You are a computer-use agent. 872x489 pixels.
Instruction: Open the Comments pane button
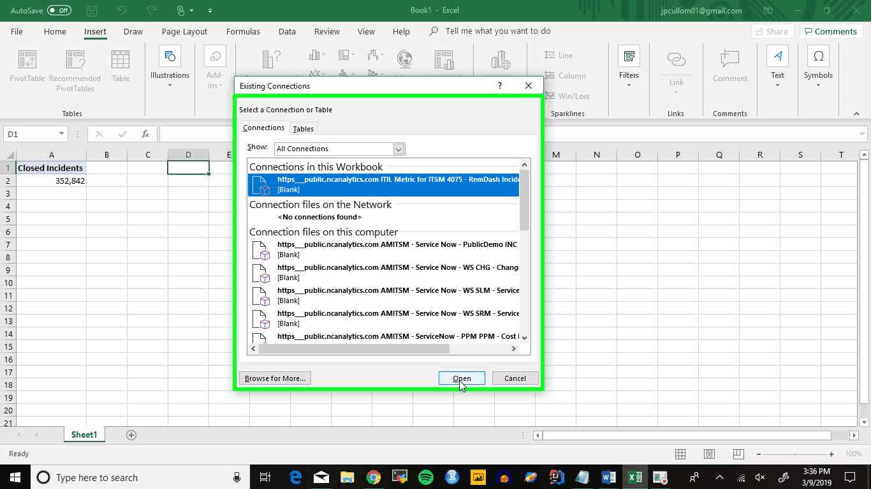pyautogui.click(x=831, y=32)
